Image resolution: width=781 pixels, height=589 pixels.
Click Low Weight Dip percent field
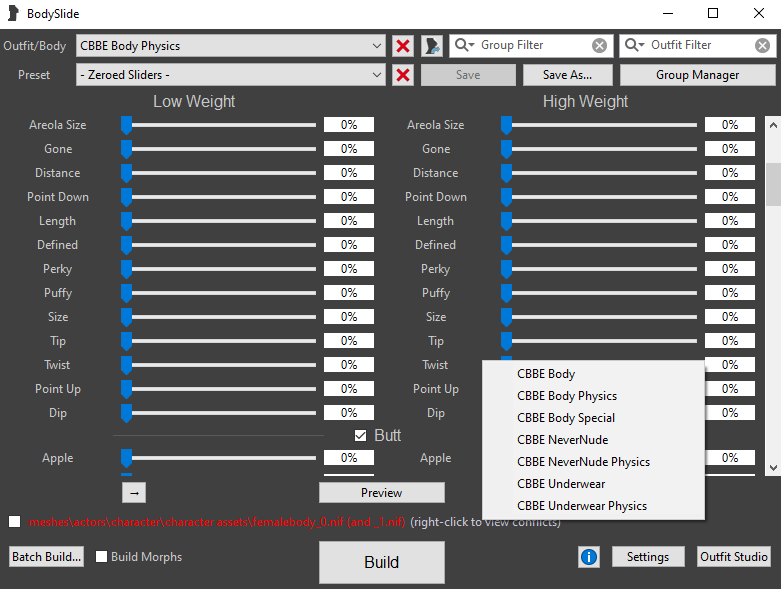[x=349, y=413]
